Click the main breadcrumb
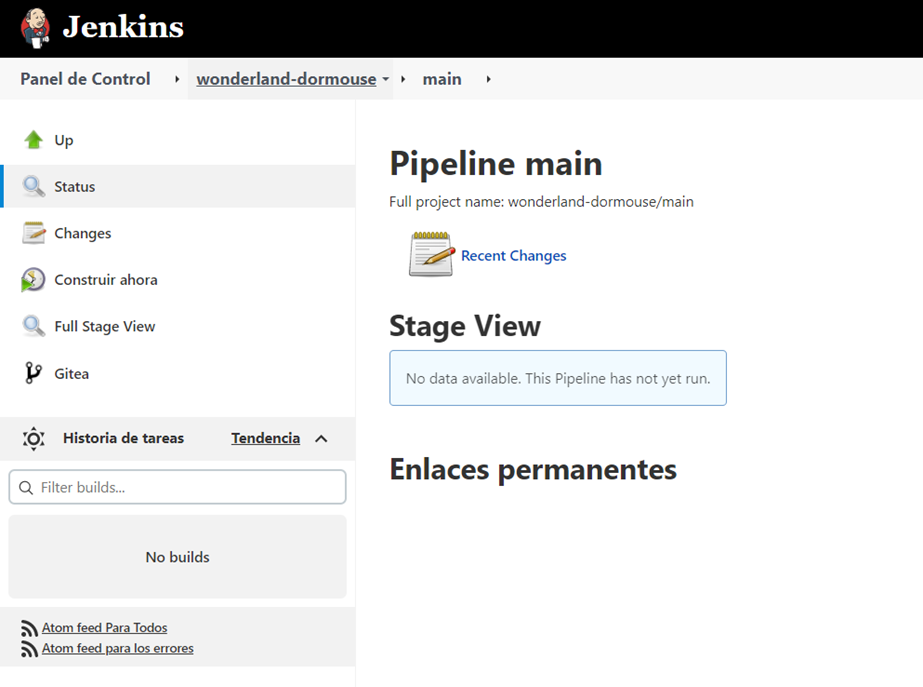This screenshot has width=923, height=687. (442, 79)
